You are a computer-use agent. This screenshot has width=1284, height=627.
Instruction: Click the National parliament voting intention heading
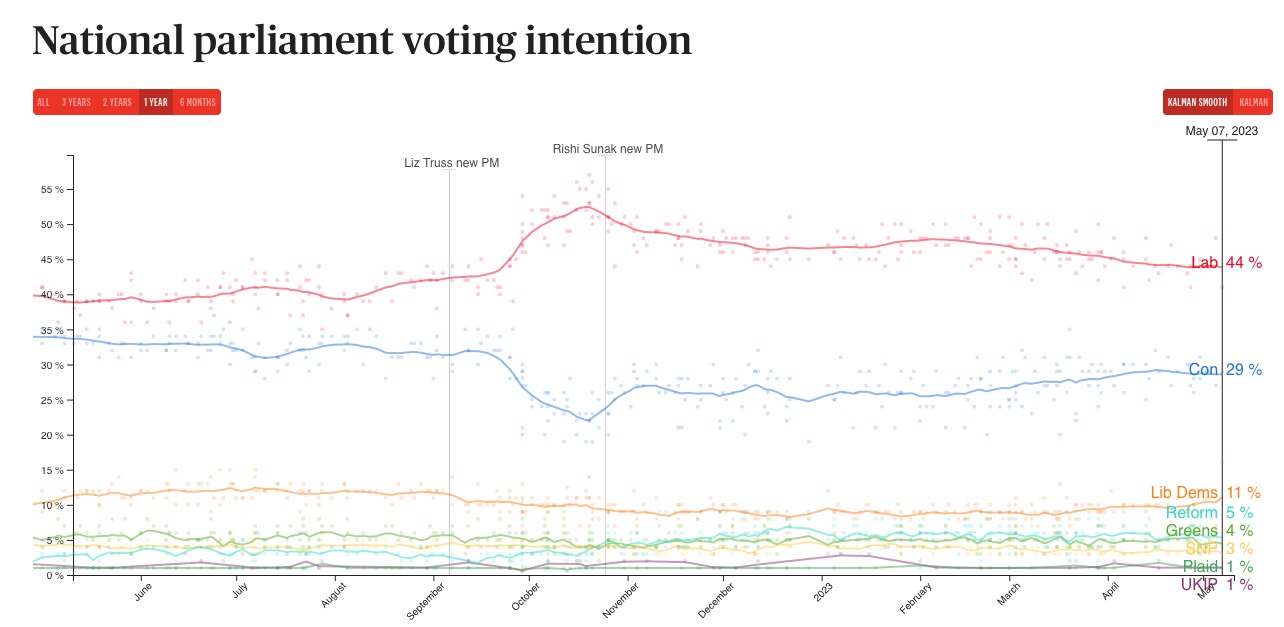(x=362, y=41)
